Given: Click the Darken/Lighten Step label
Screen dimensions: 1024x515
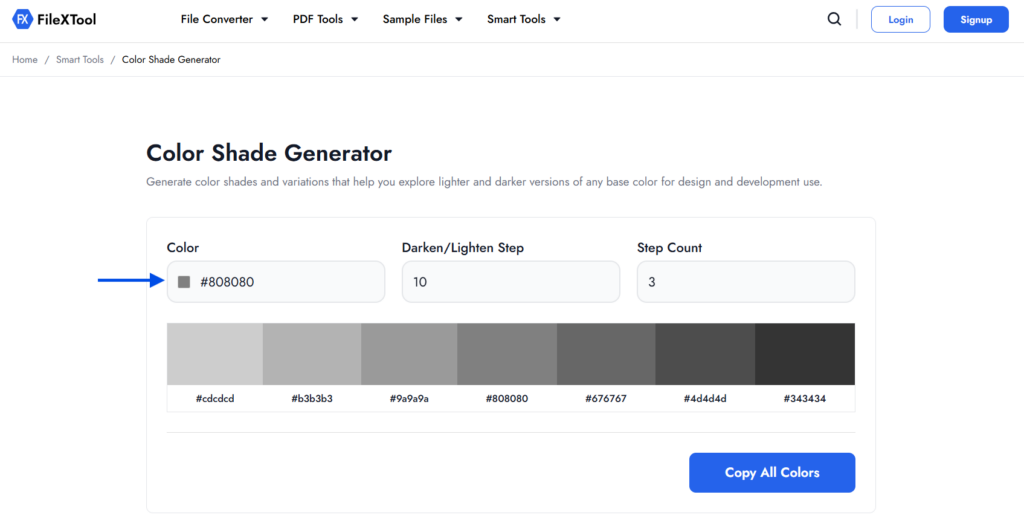Looking at the screenshot, I should [x=463, y=248].
